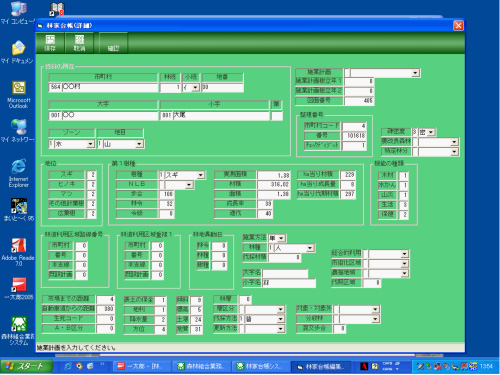
Task: Open Internet Explorer desktop icon
Action: (x=19, y=173)
